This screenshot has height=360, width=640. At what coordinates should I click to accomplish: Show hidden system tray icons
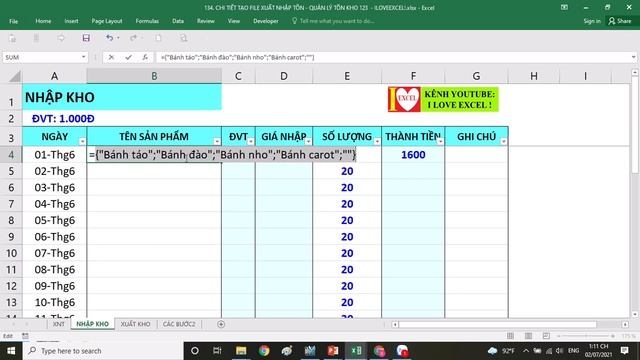point(526,351)
